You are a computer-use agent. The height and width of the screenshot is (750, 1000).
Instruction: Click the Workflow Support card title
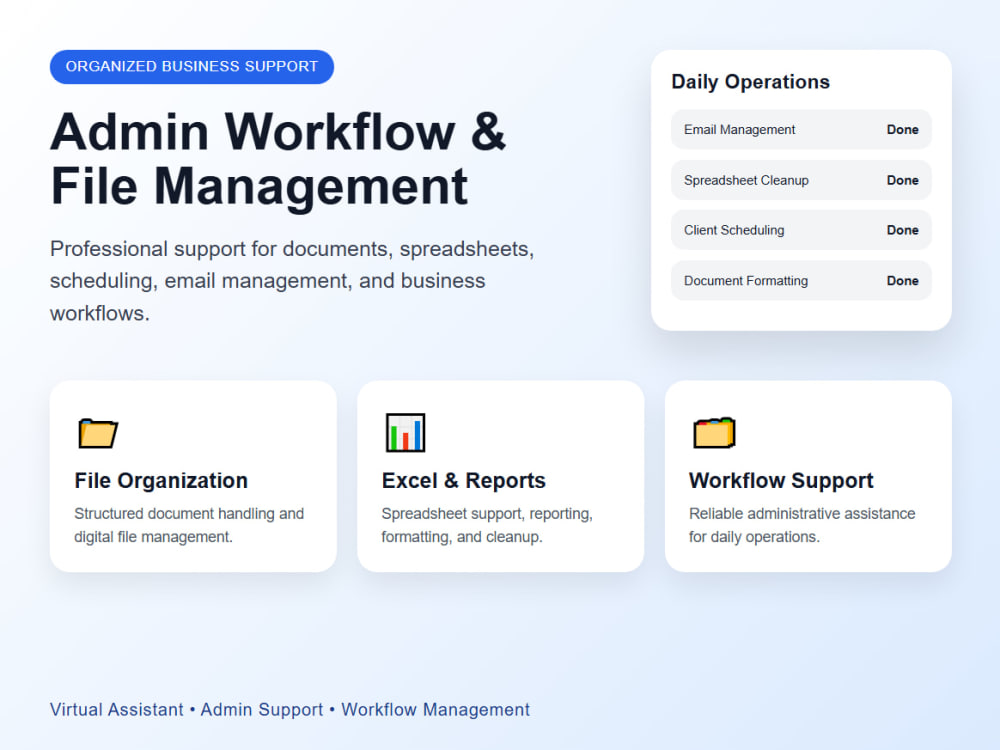click(x=781, y=480)
